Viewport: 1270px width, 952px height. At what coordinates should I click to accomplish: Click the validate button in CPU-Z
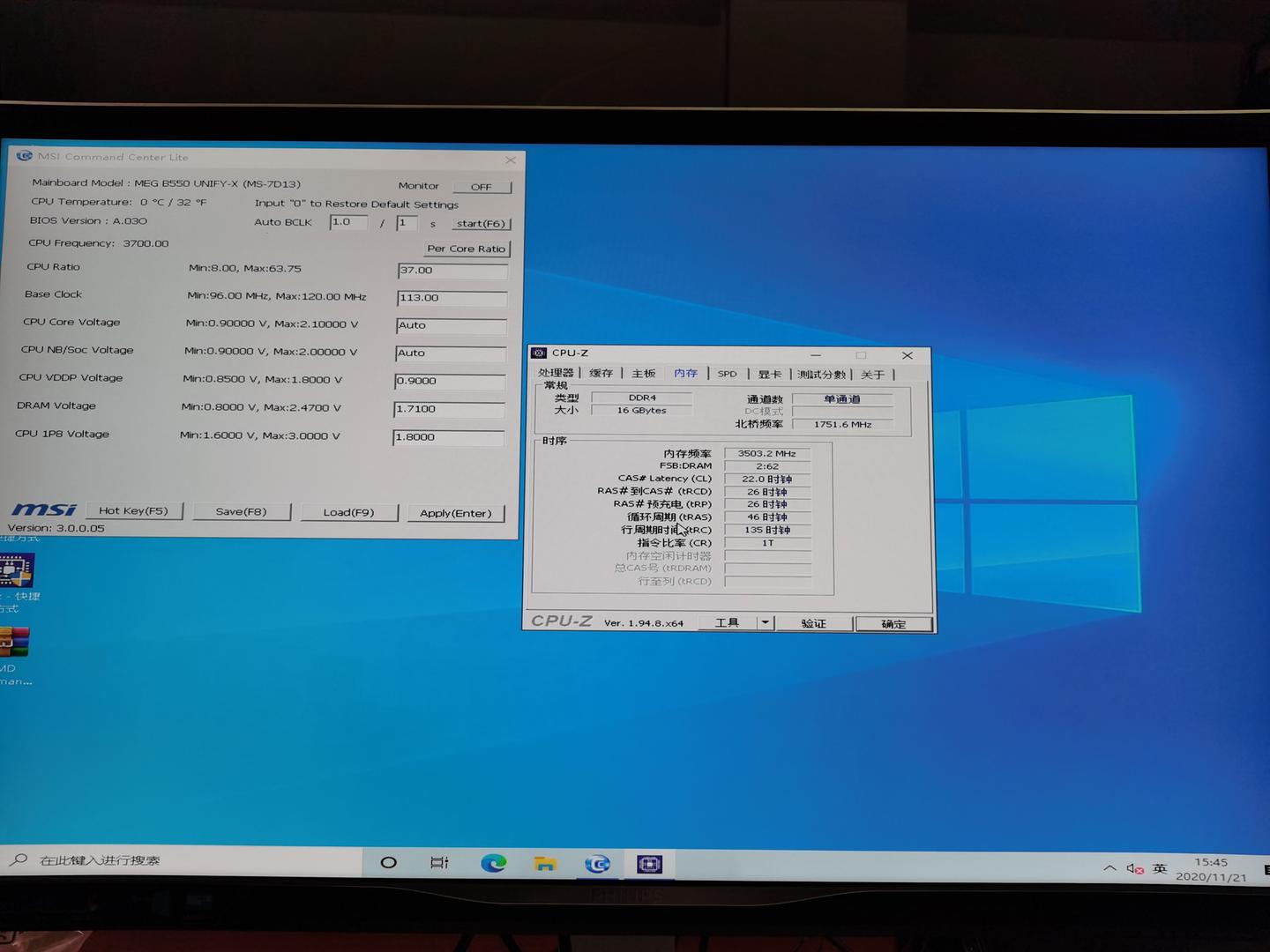tap(813, 623)
